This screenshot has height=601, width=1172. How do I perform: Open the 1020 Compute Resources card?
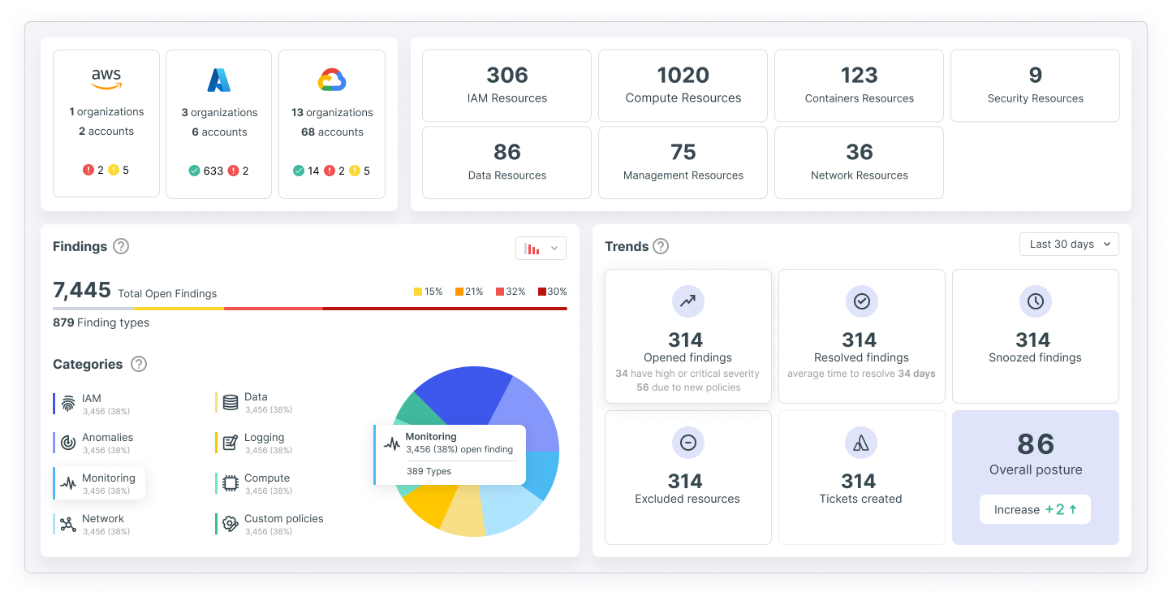click(x=683, y=86)
